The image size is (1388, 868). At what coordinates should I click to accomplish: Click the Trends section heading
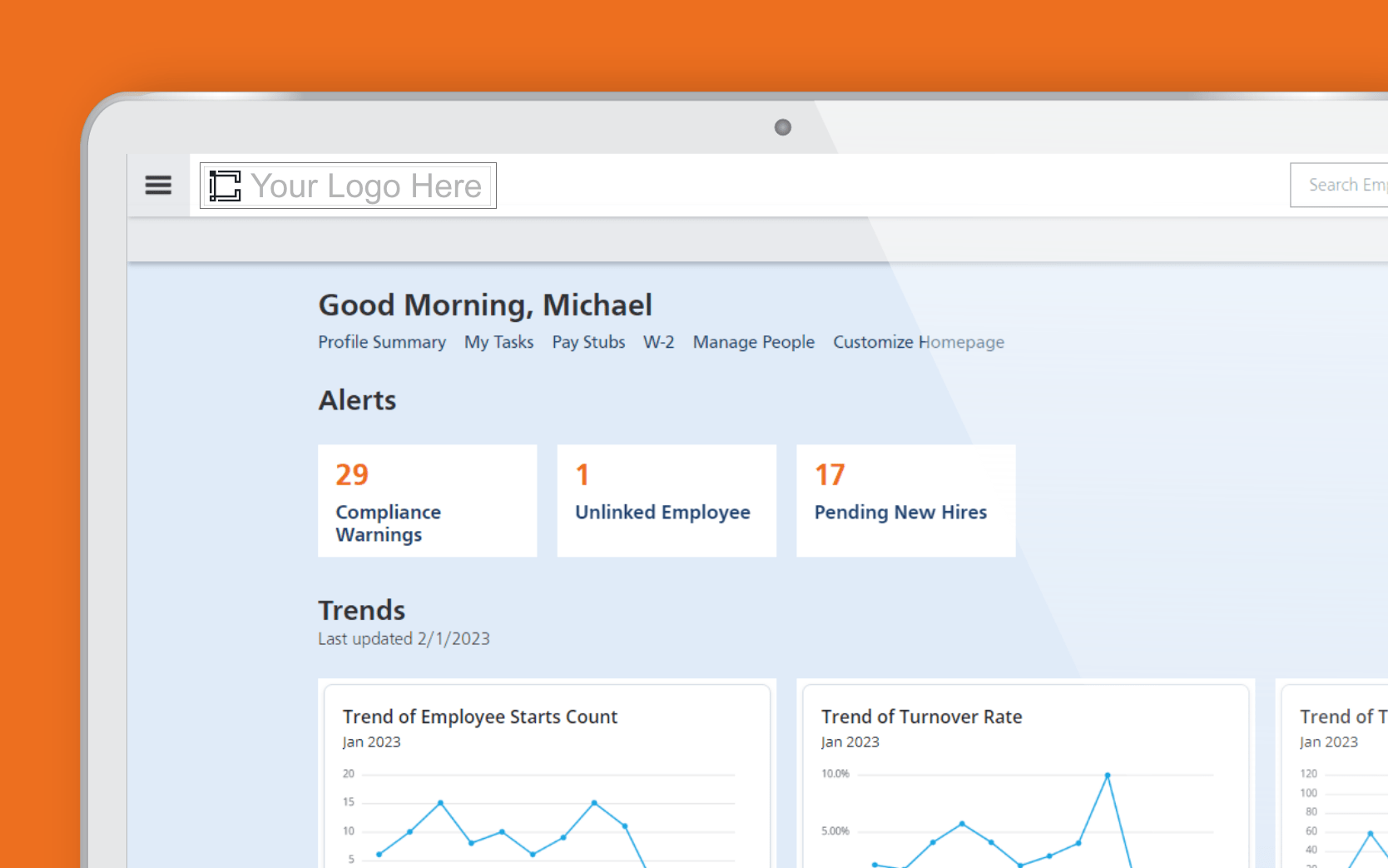[361, 610]
